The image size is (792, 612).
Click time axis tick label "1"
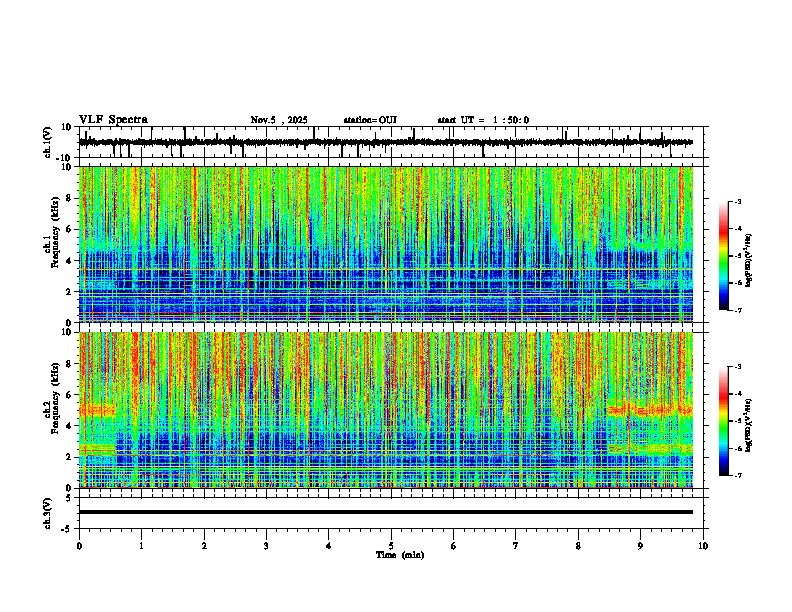141,546
